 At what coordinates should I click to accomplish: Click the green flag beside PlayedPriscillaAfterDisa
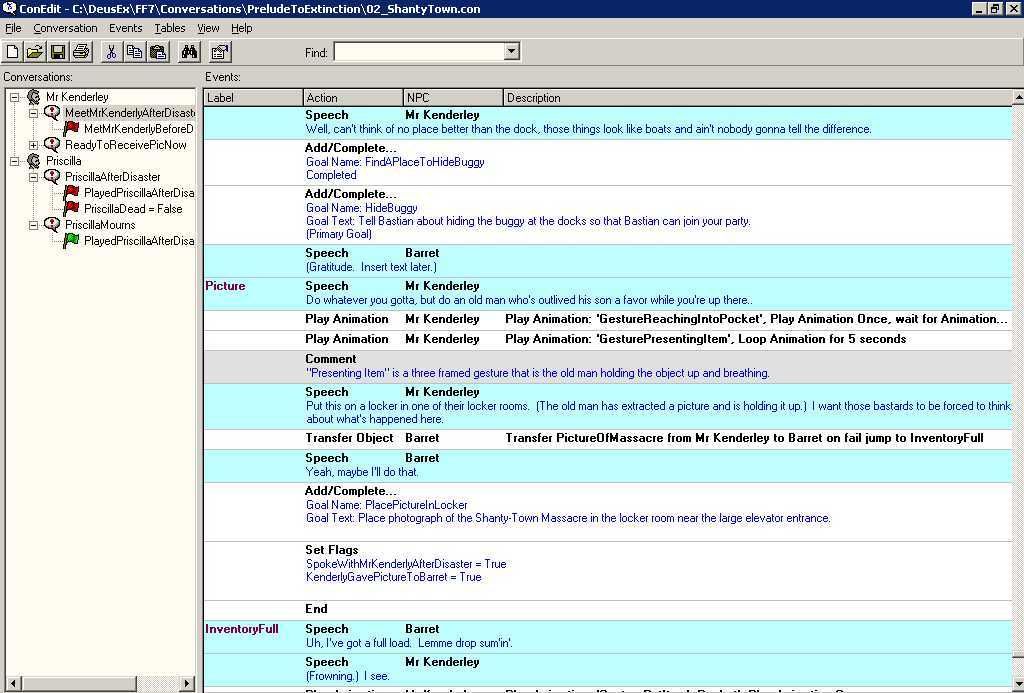point(72,240)
